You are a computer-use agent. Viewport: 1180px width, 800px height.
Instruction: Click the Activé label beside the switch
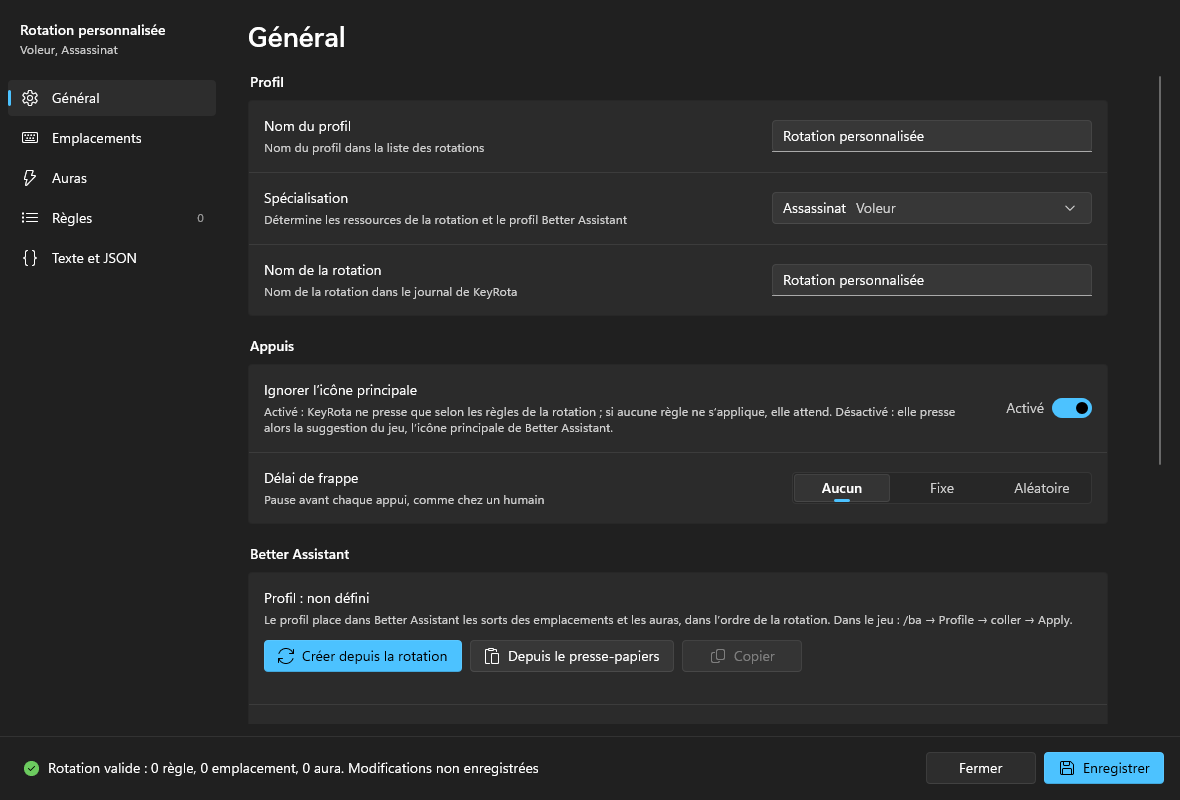(1025, 408)
